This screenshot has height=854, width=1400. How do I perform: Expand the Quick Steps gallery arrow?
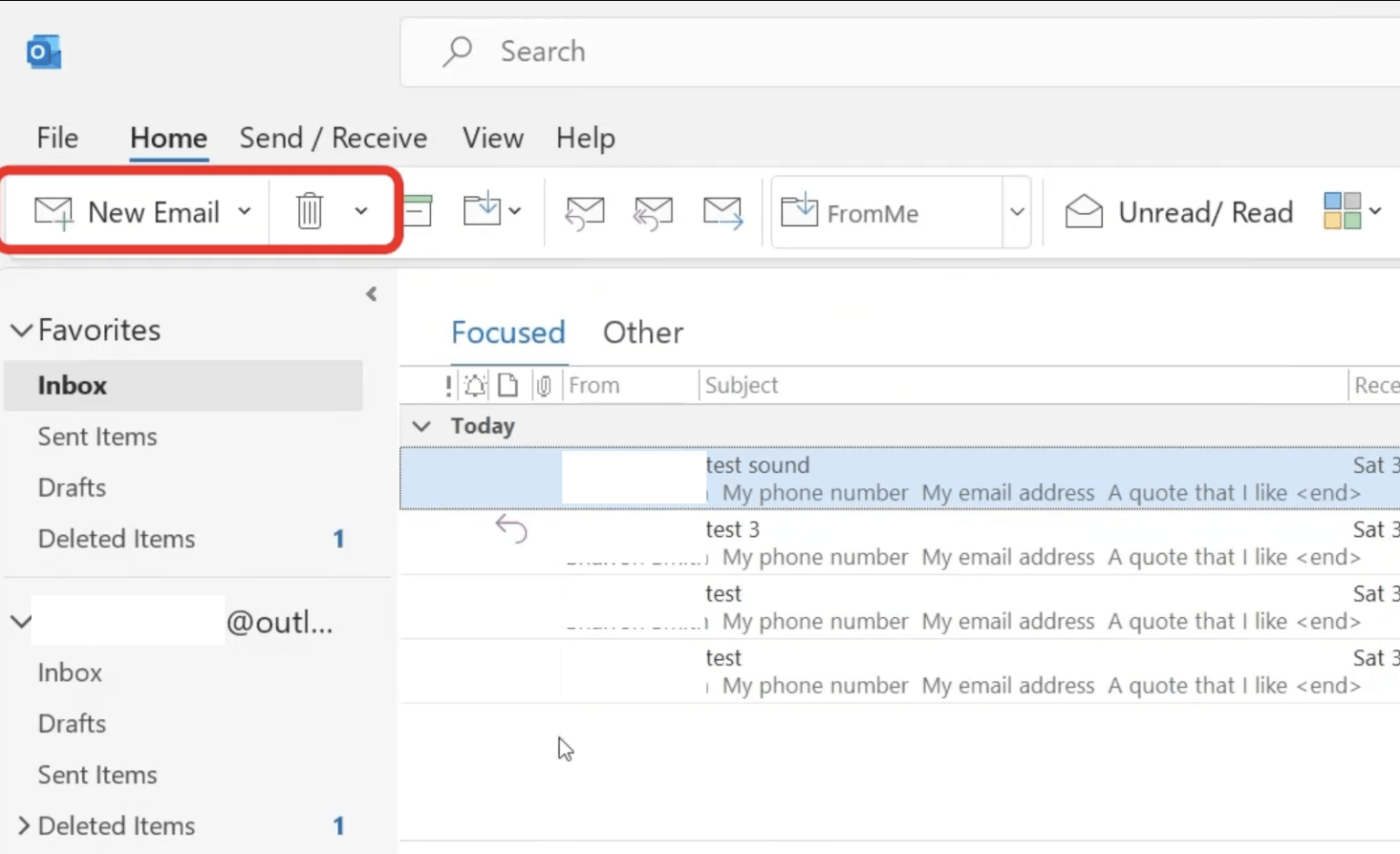[x=1017, y=211]
